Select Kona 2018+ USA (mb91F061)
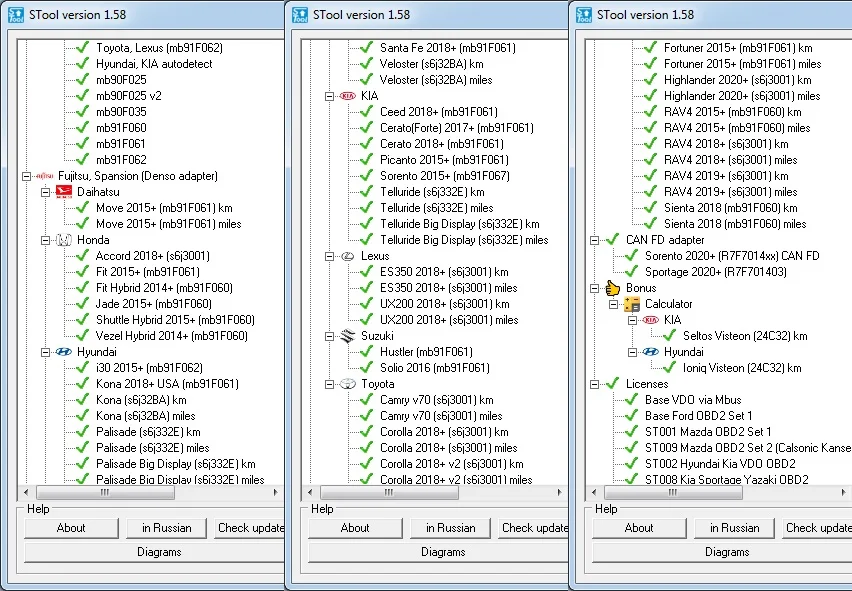The height and width of the screenshot is (591, 852). (x=167, y=384)
